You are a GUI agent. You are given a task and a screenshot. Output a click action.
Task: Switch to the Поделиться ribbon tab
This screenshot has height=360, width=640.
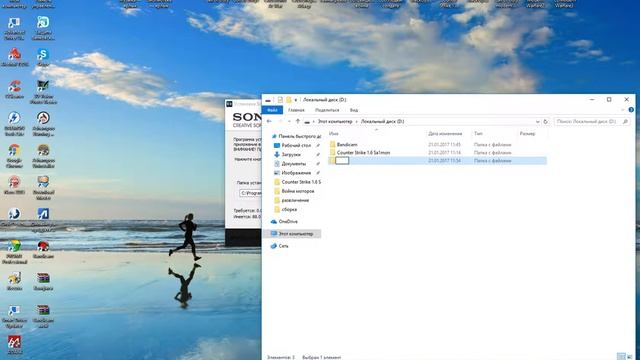click(327, 110)
